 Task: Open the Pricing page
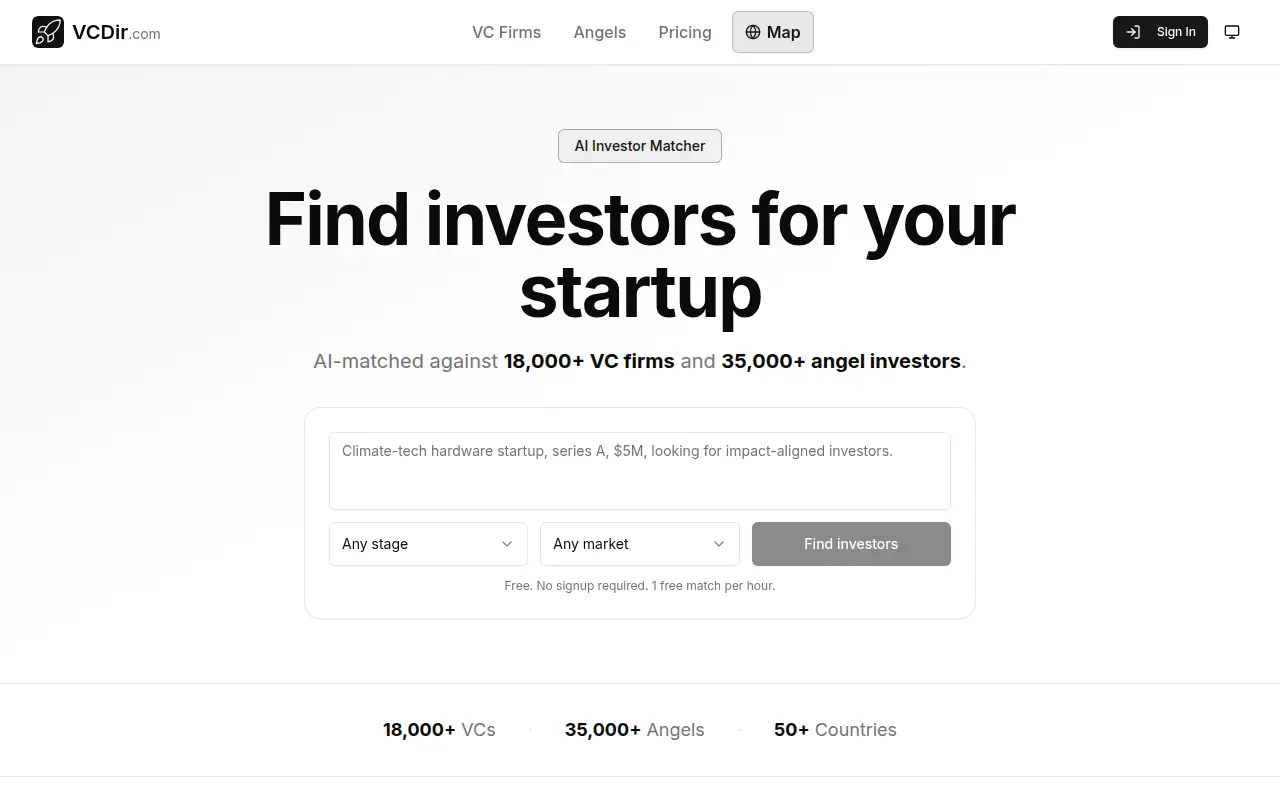coord(685,32)
